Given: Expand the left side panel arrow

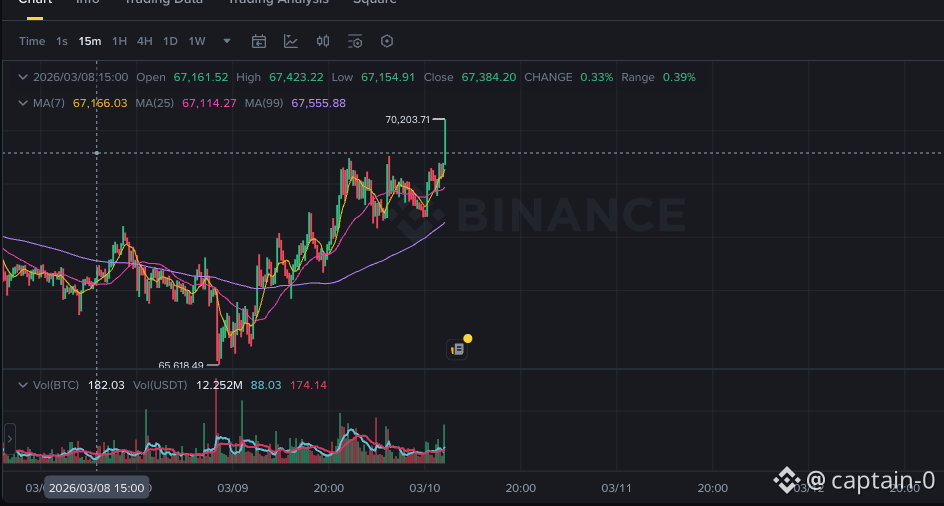Looking at the screenshot, I should (9, 439).
